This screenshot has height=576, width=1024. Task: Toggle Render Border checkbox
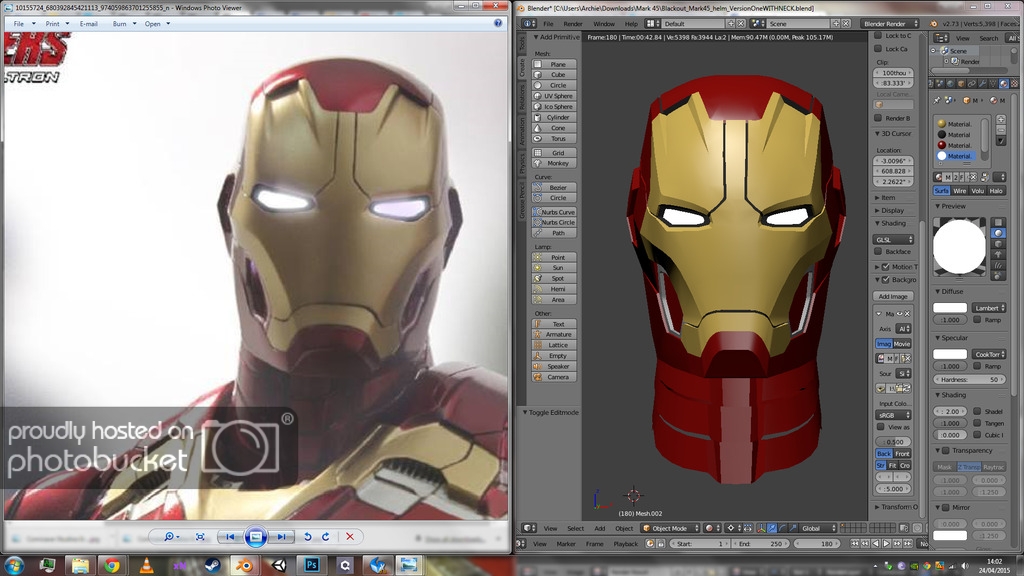pyautogui.click(x=878, y=118)
